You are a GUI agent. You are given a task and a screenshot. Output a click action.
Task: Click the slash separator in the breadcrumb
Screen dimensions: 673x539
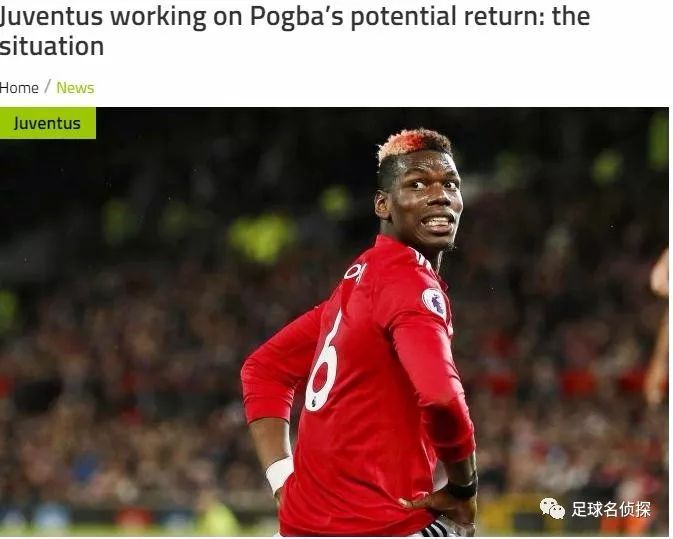point(47,87)
